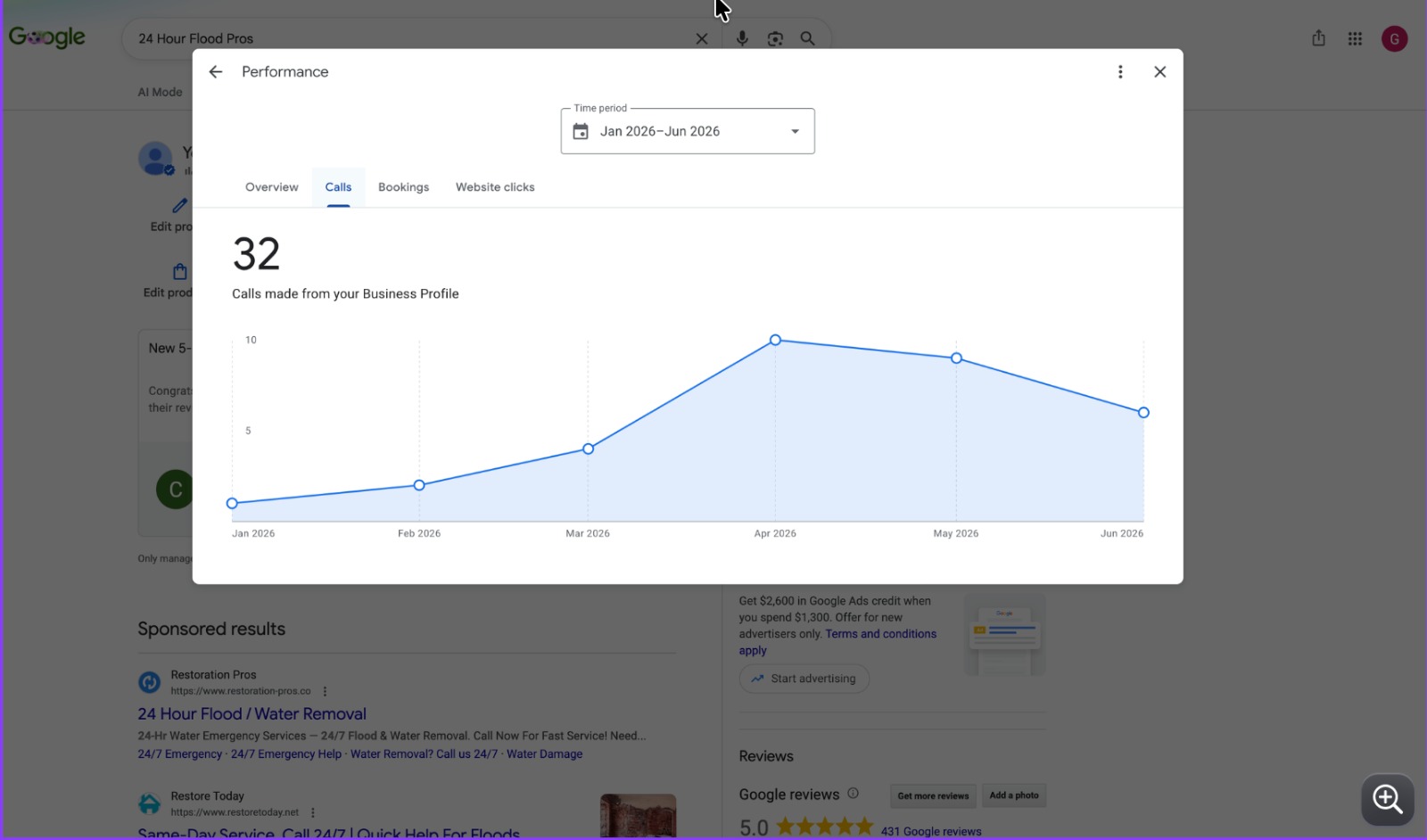Image resolution: width=1427 pixels, height=840 pixels.
Task: Click the Edit profile pencil icon
Action: [x=180, y=205]
